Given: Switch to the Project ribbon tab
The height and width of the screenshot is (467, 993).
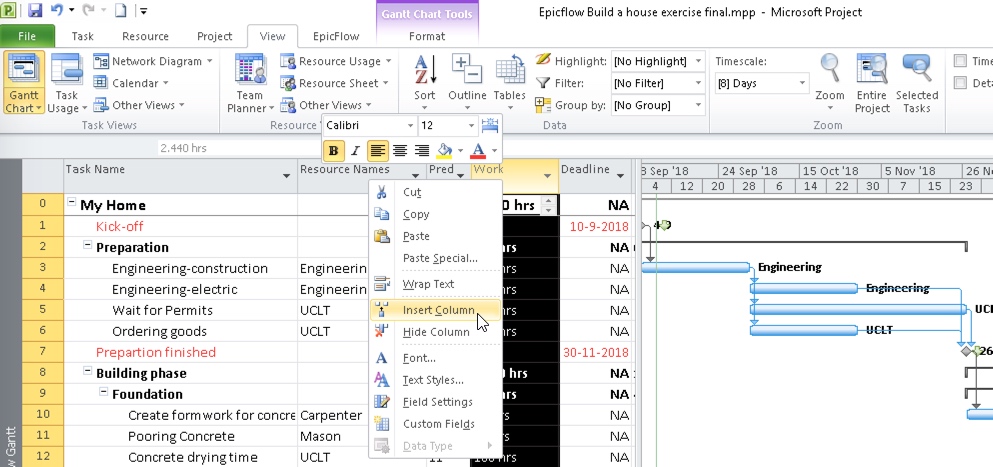Looking at the screenshot, I should (x=215, y=36).
